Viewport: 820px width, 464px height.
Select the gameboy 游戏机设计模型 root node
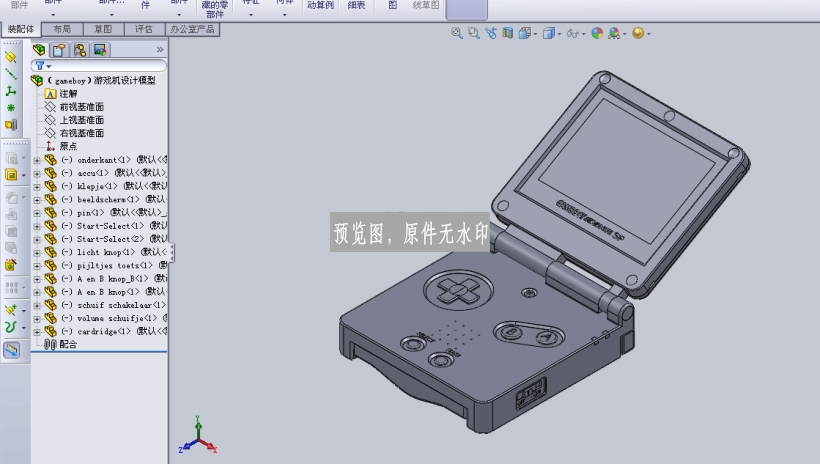94,81
